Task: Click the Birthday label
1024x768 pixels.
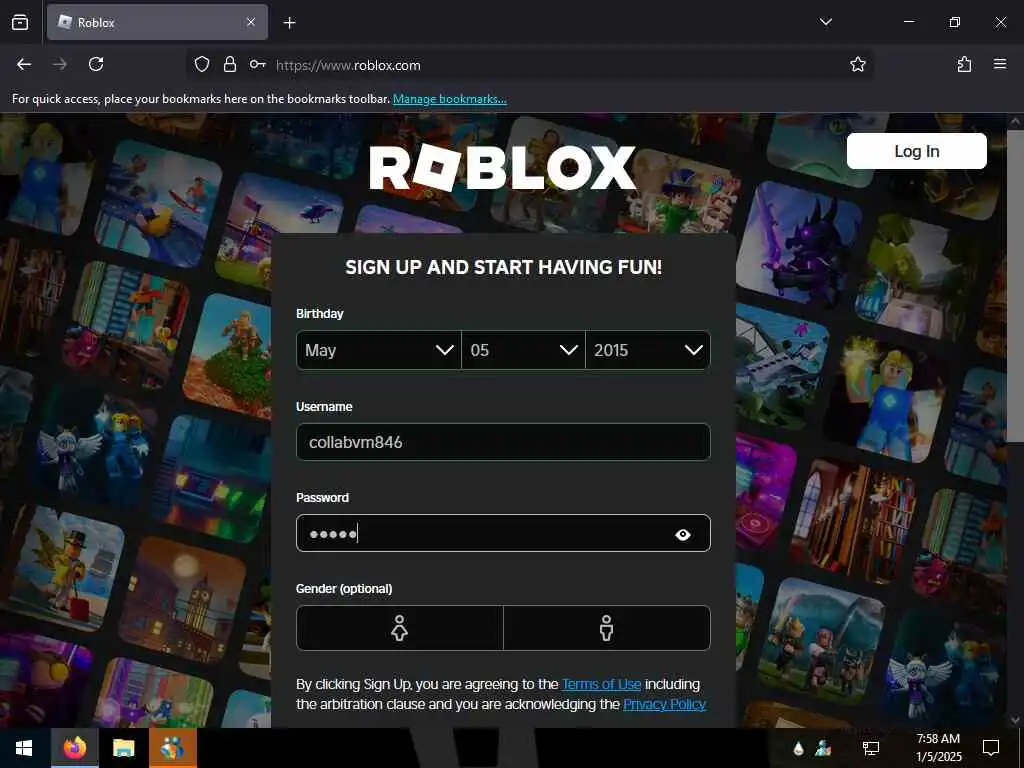Action: pos(319,313)
